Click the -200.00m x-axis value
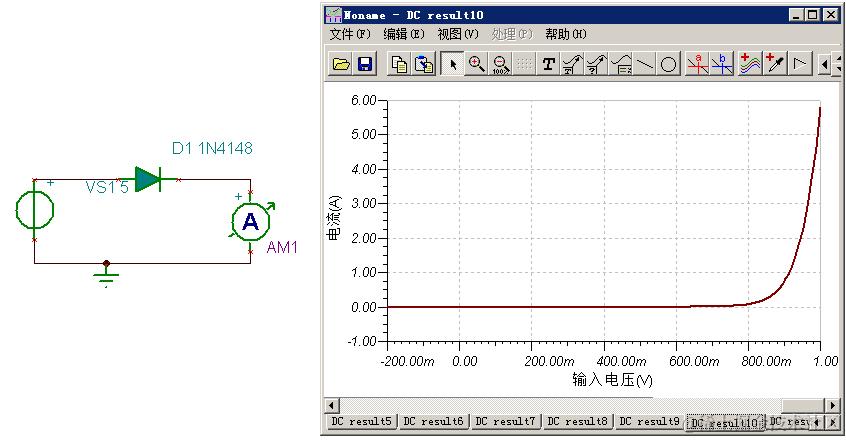The image size is (846, 440). click(x=407, y=361)
